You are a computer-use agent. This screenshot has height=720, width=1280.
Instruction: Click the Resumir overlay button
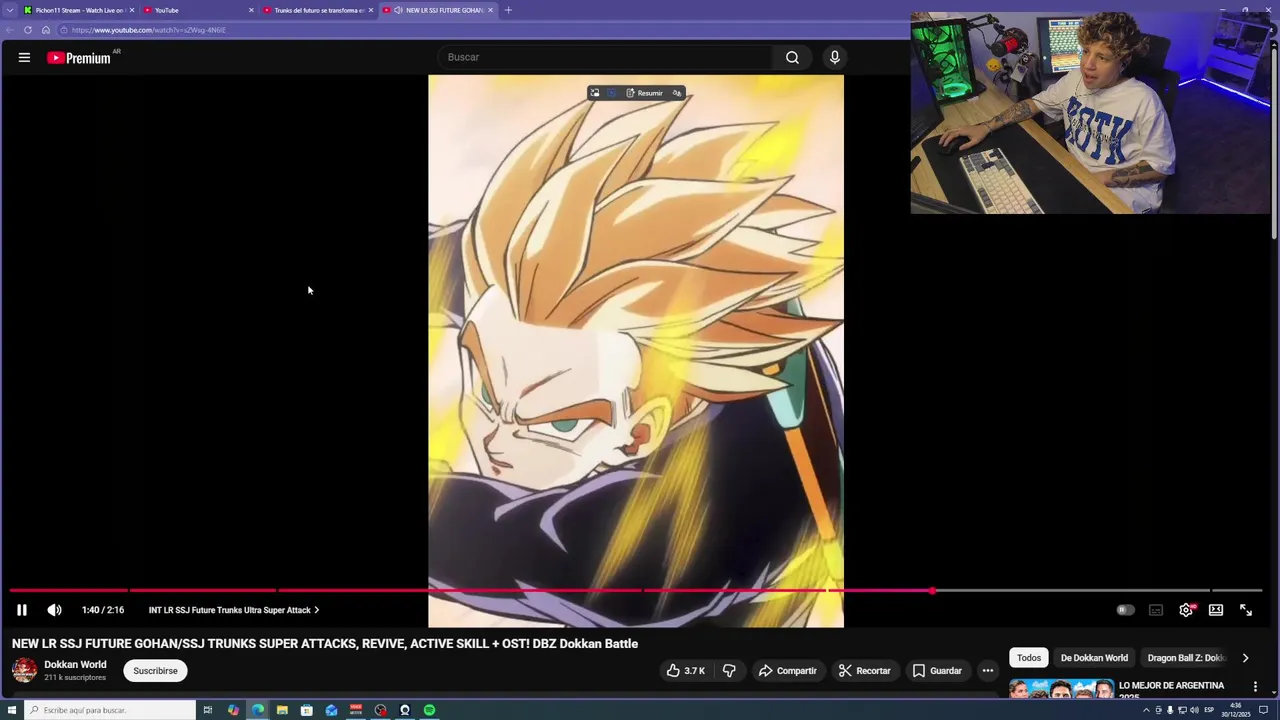click(645, 93)
